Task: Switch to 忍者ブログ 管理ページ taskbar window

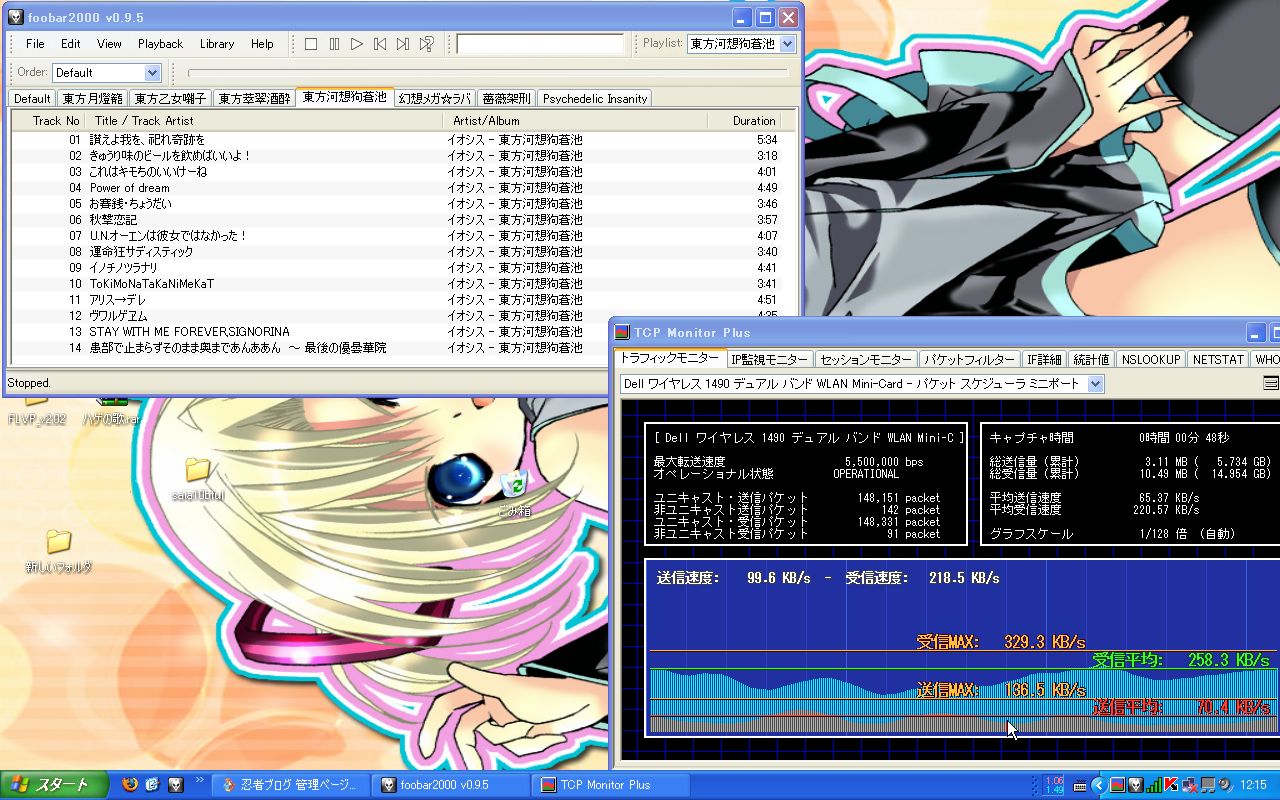Action: [291, 785]
